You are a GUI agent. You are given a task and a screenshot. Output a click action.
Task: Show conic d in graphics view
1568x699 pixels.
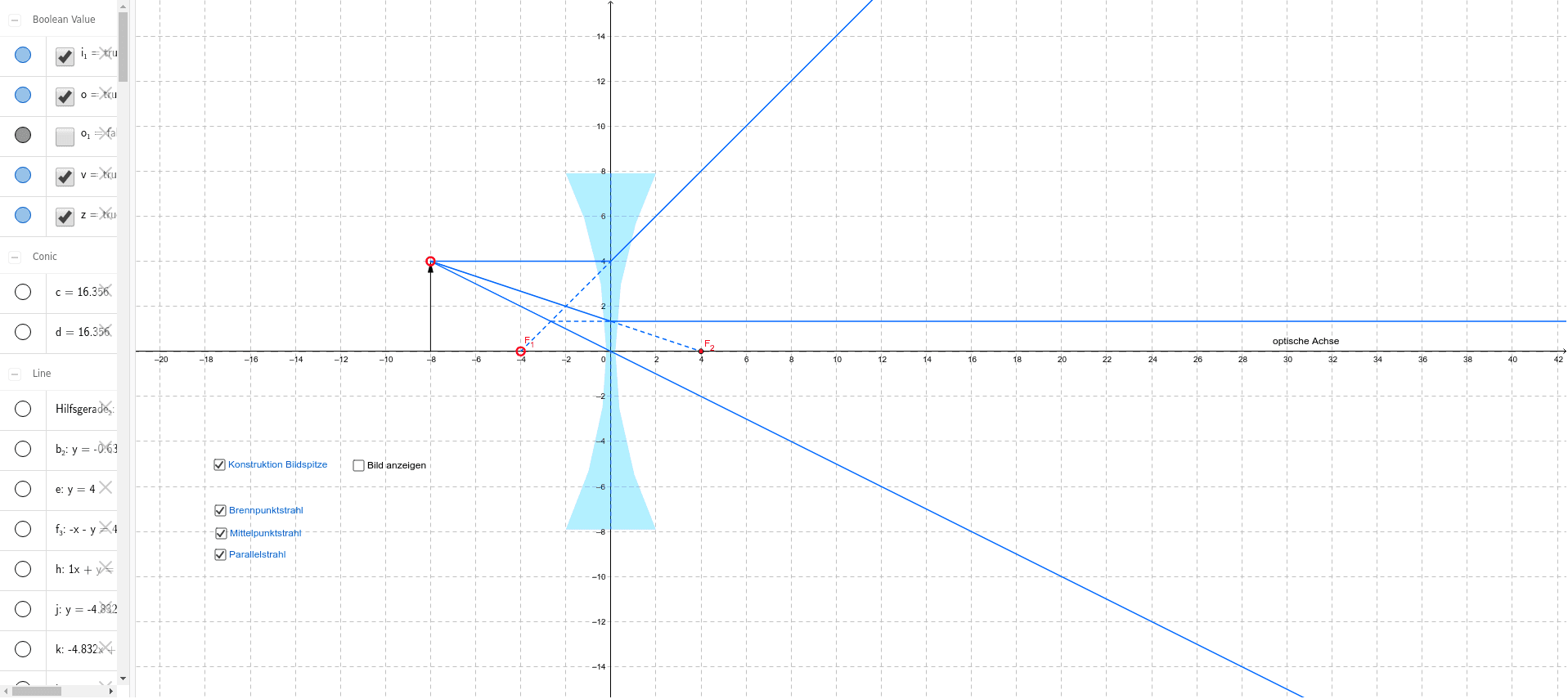tap(23, 332)
